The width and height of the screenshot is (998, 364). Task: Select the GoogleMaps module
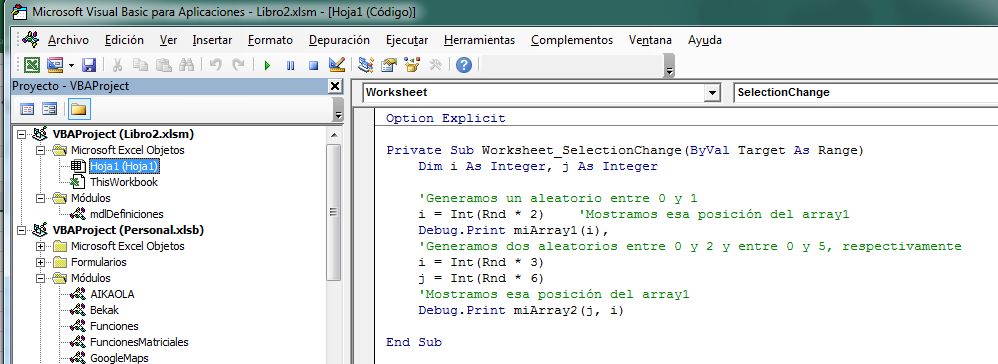119,358
